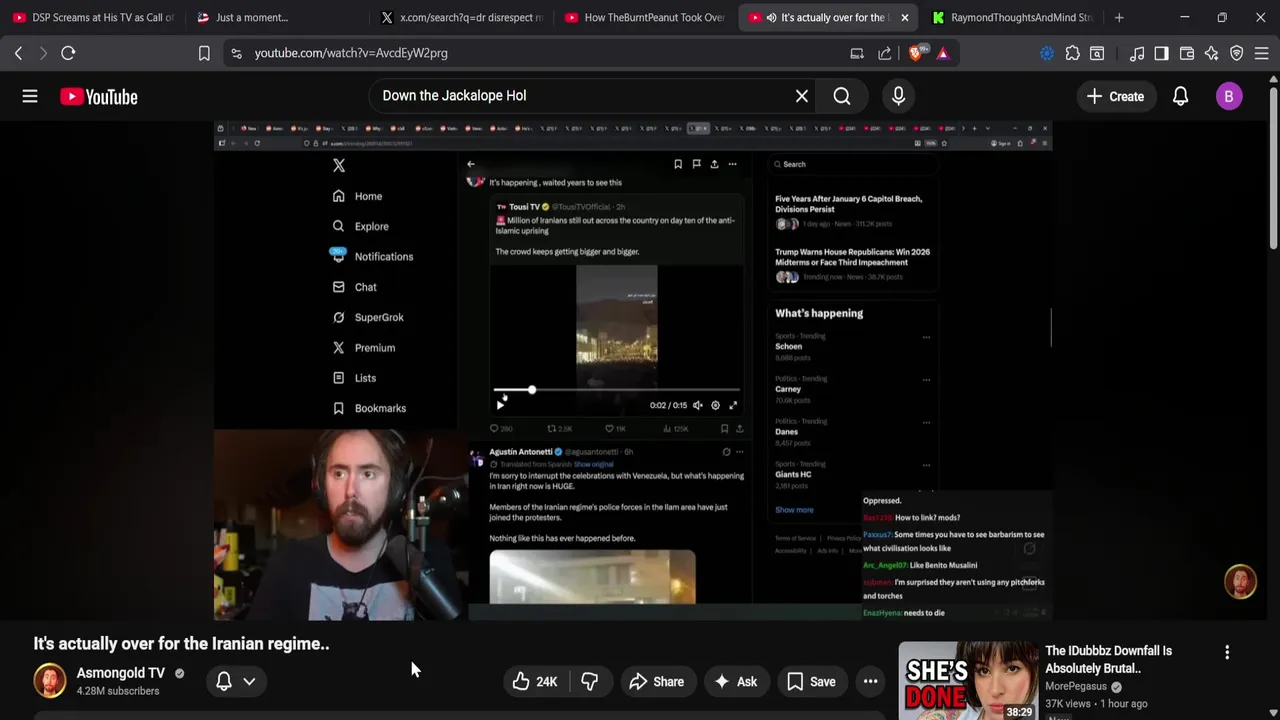Reload the page with refresh icon

pos(68,53)
